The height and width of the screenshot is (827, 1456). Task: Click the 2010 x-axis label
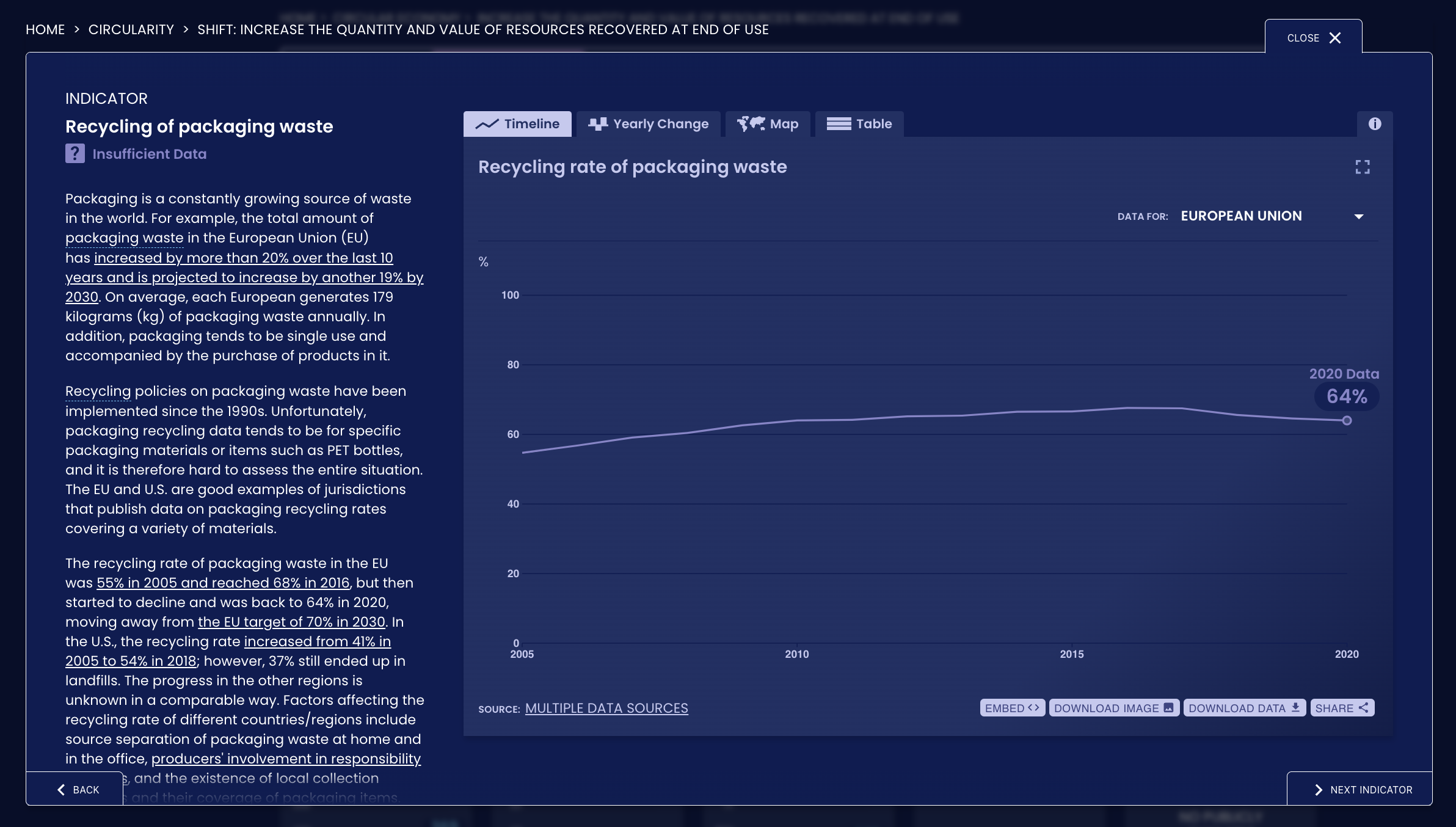point(797,654)
